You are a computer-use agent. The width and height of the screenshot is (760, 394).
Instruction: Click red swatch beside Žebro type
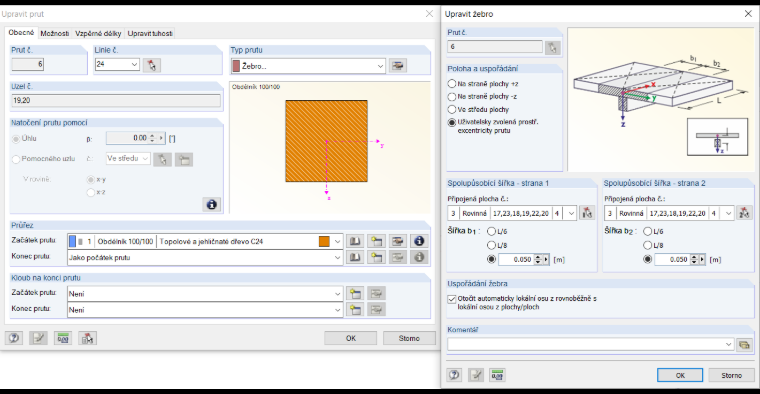[x=236, y=66]
